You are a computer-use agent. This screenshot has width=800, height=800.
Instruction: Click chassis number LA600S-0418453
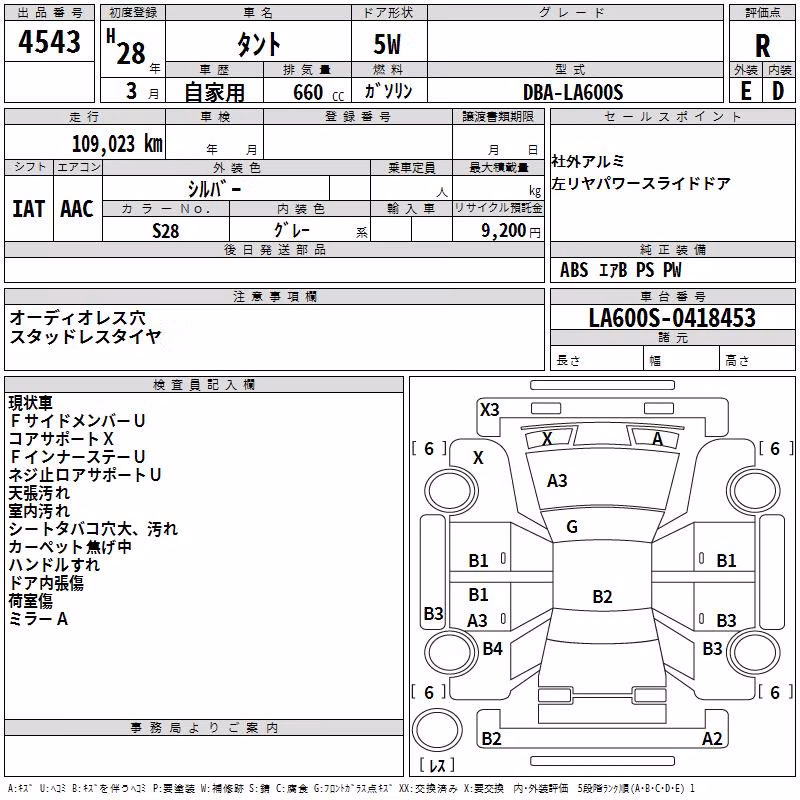(x=672, y=318)
